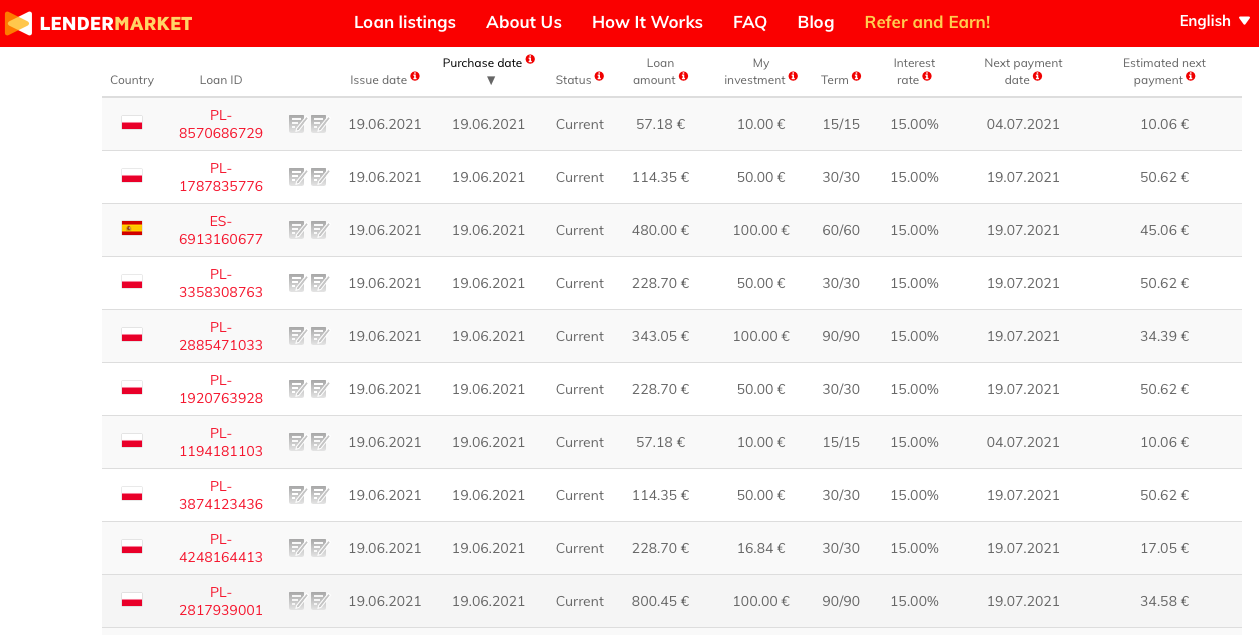Image resolution: width=1259 pixels, height=635 pixels.
Task: Open the English language dropdown
Action: 1213,21
